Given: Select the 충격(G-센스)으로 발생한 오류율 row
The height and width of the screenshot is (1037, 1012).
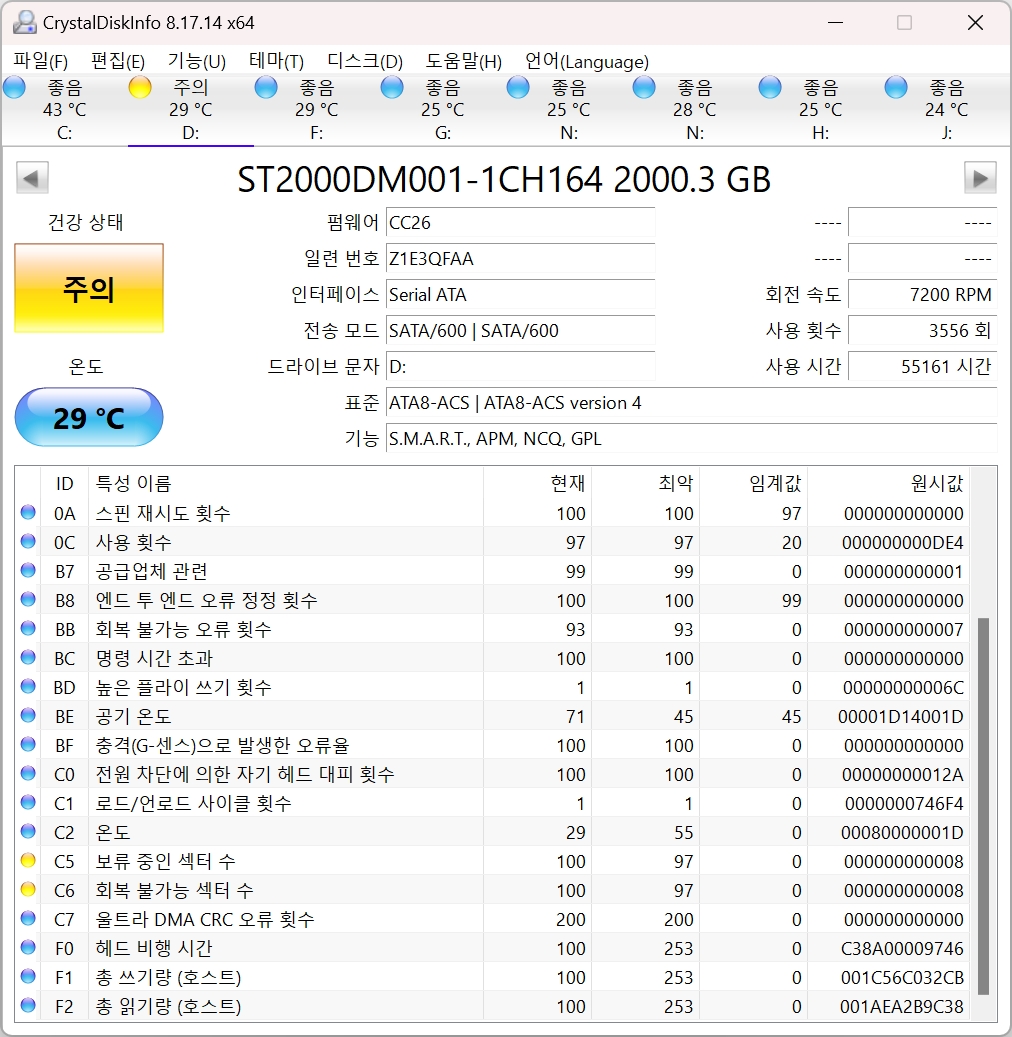Looking at the screenshot, I should point(491,745).
